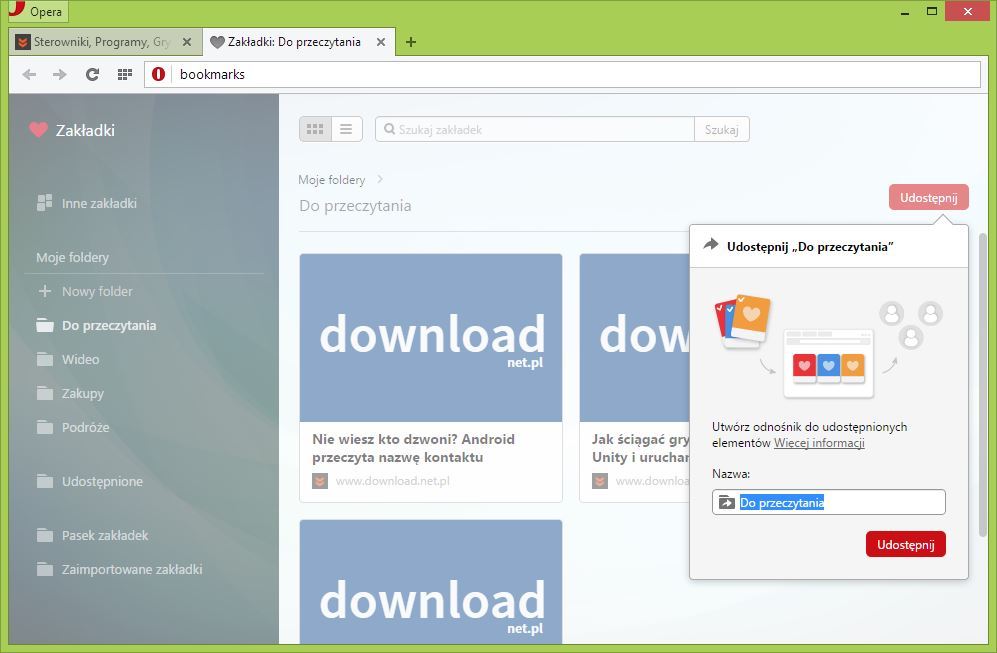Switch to thumbnail grid view

pyautogui.click(x=315, y=129)
